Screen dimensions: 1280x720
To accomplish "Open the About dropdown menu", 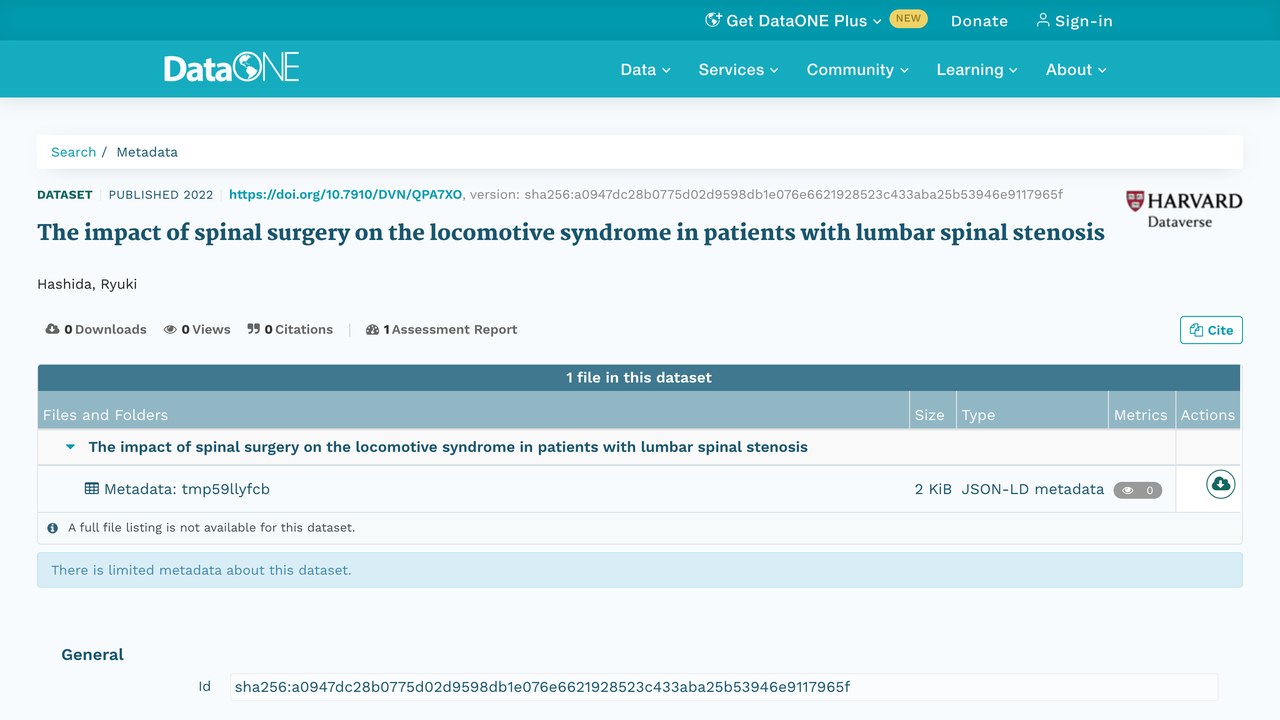I will point(1076,69).
